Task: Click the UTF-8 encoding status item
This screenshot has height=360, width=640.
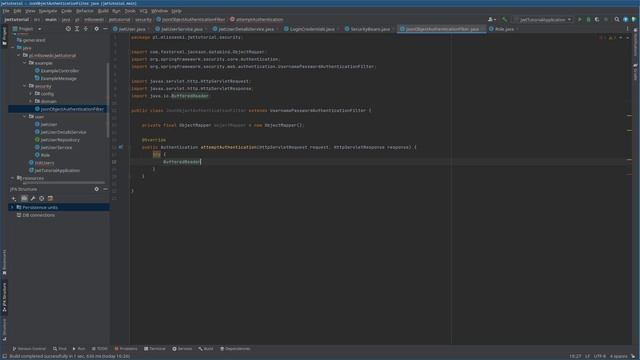Action: [x=600, y=356]
